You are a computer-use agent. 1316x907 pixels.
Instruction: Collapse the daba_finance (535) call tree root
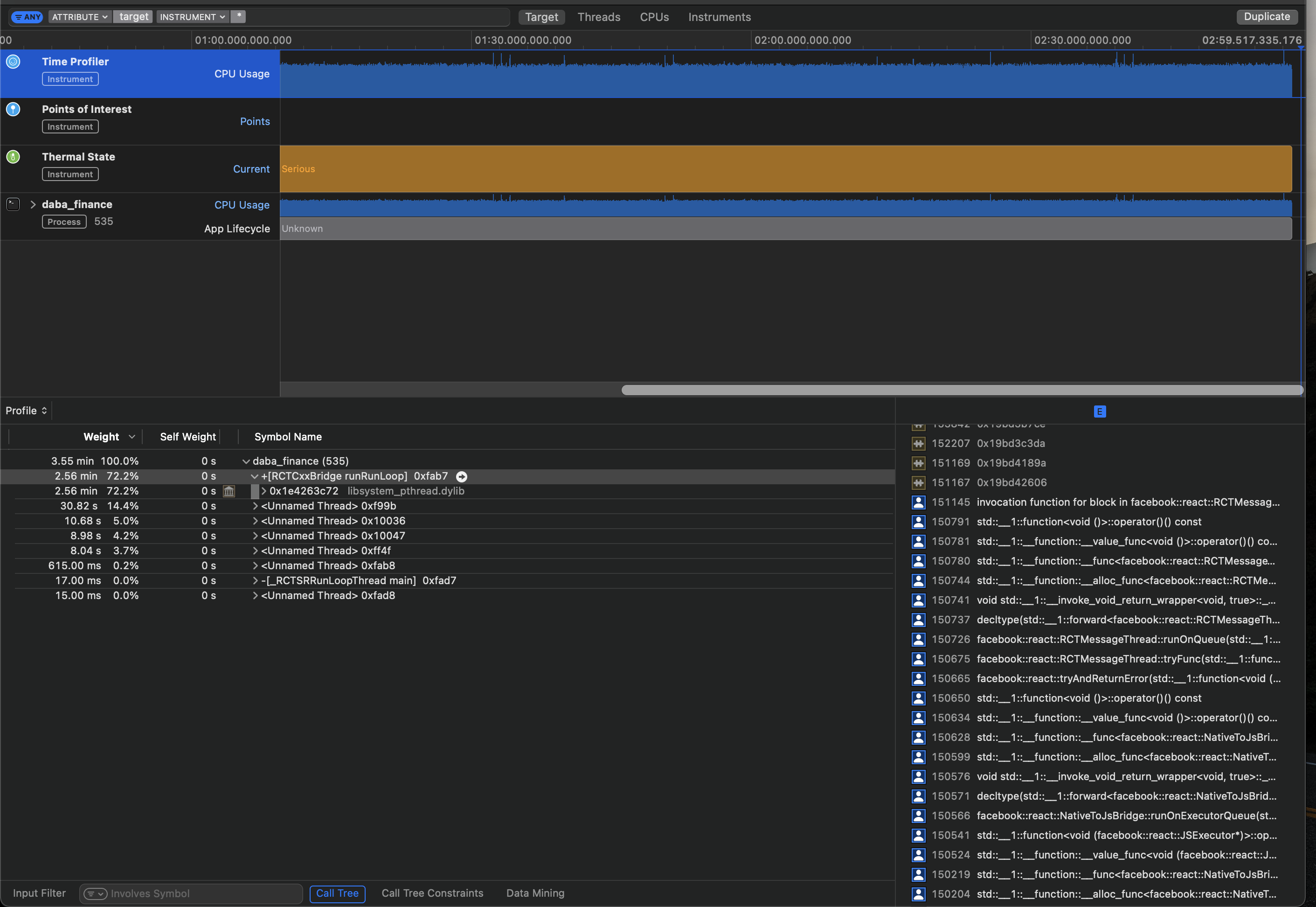246,461
